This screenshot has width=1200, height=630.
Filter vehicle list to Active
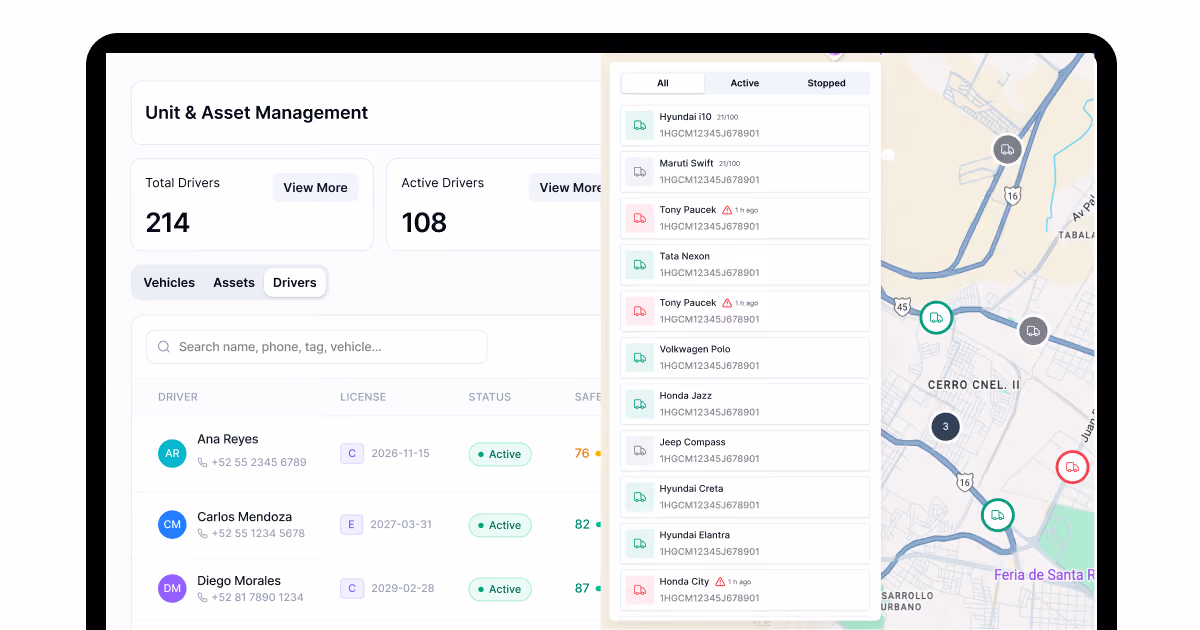pos(745,83)
